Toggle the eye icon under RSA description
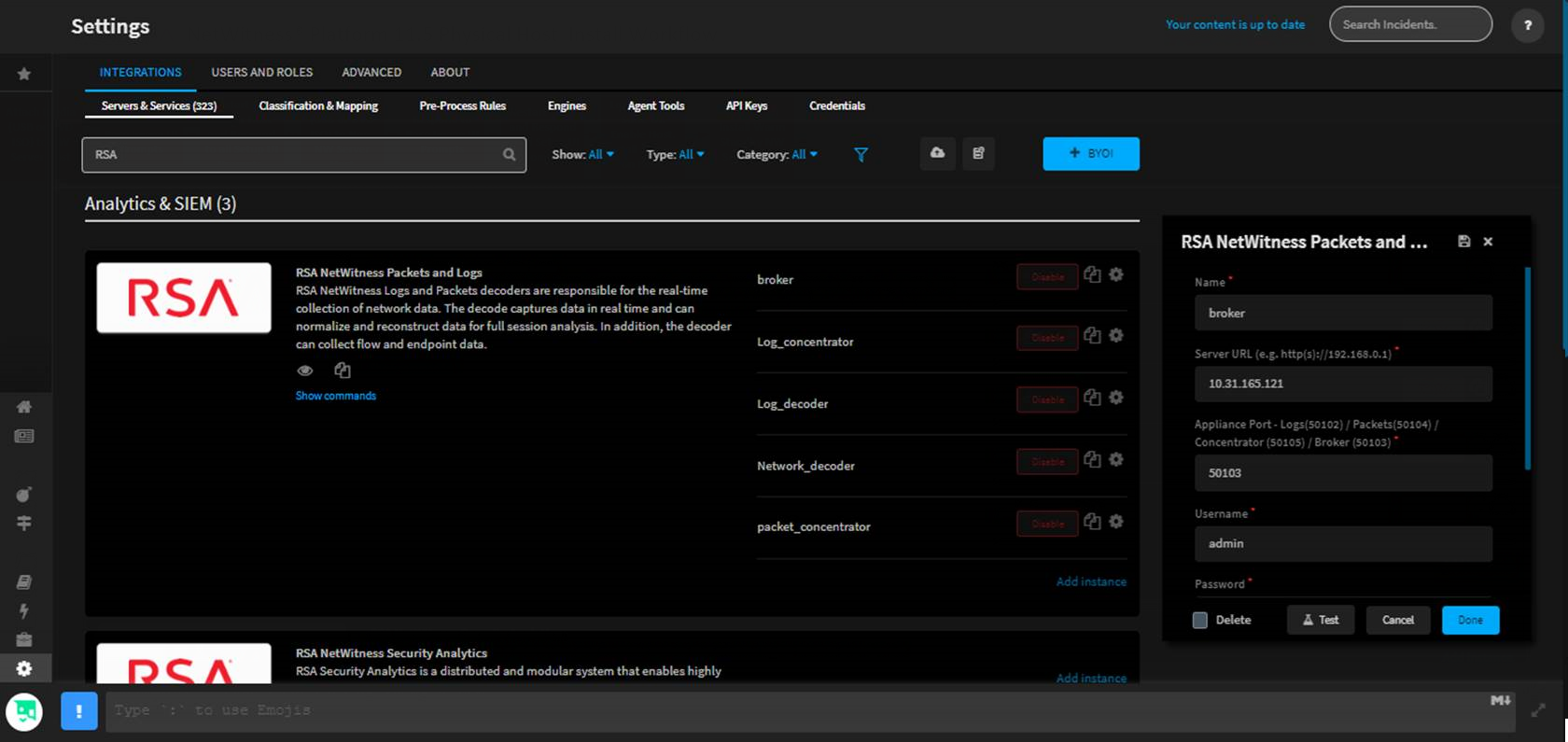 (x=305, y=371)
